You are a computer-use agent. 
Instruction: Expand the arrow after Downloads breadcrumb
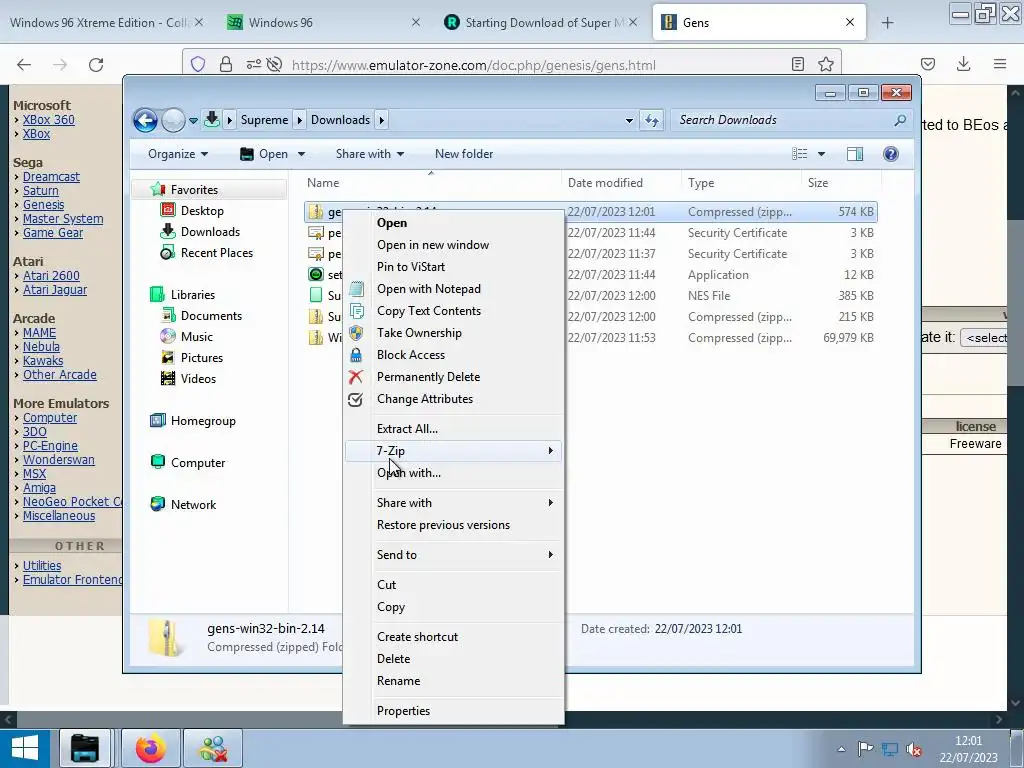(x=381, y=120)
